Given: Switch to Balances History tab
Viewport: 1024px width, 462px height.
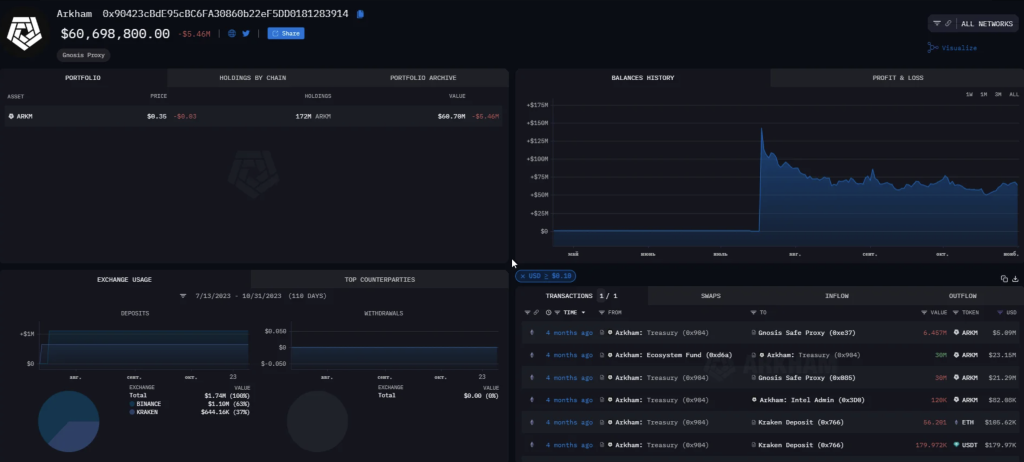Looking at the screenshot, I should click(643, 78).
